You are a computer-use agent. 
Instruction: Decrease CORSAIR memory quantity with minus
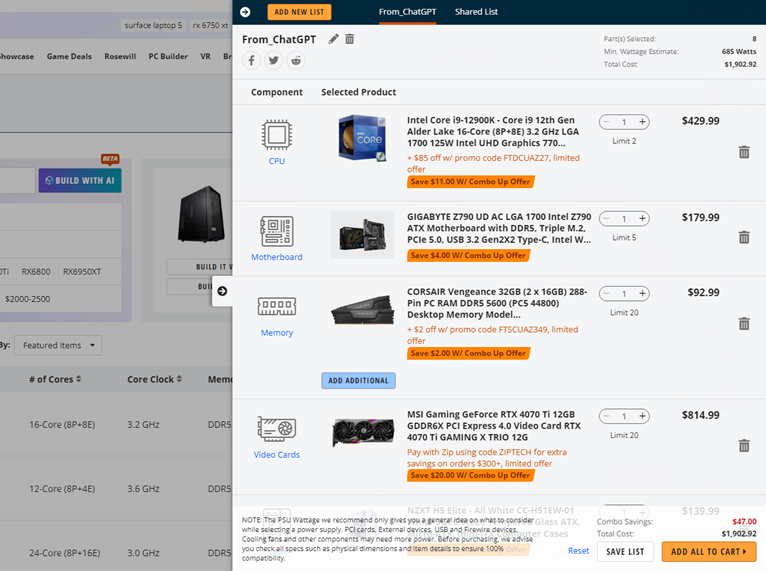point(606,294)
